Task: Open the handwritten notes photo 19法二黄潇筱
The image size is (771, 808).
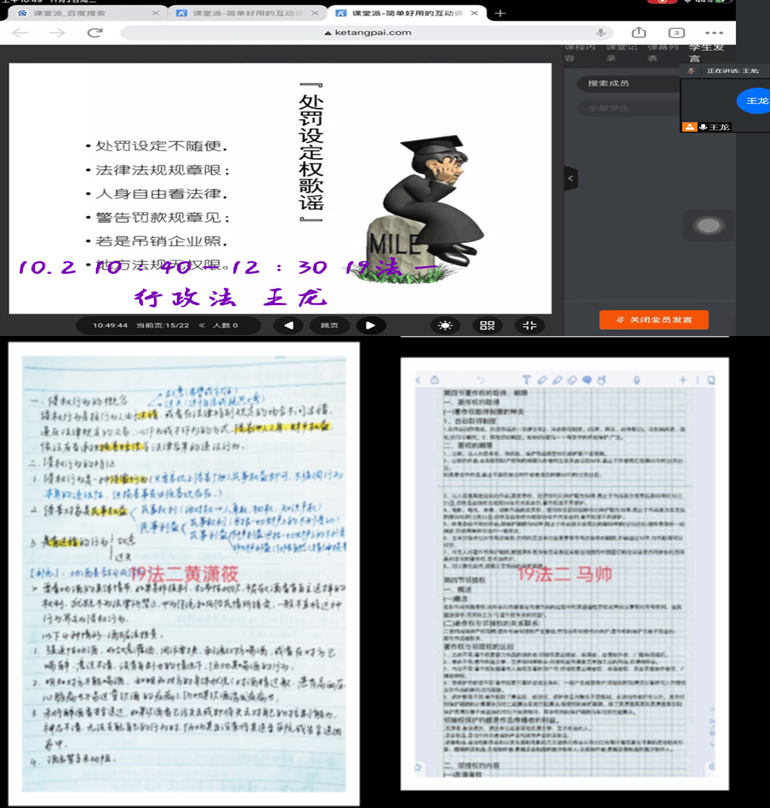Action: (x=183, y=573)
